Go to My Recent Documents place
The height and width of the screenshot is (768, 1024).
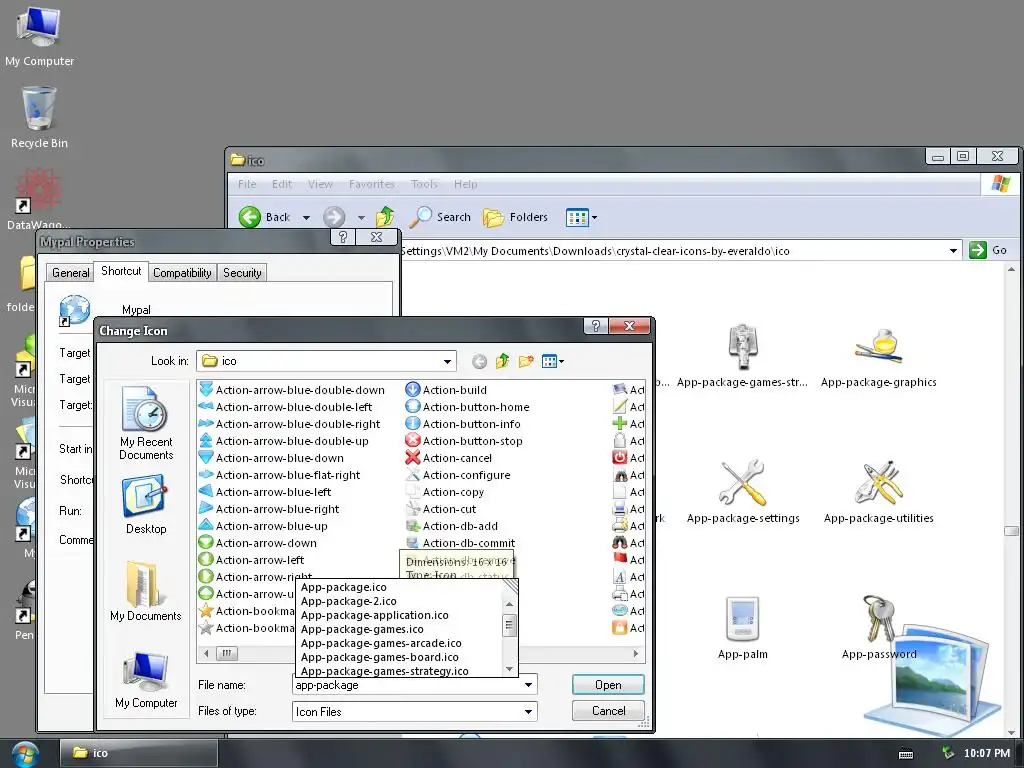point(146,423)
